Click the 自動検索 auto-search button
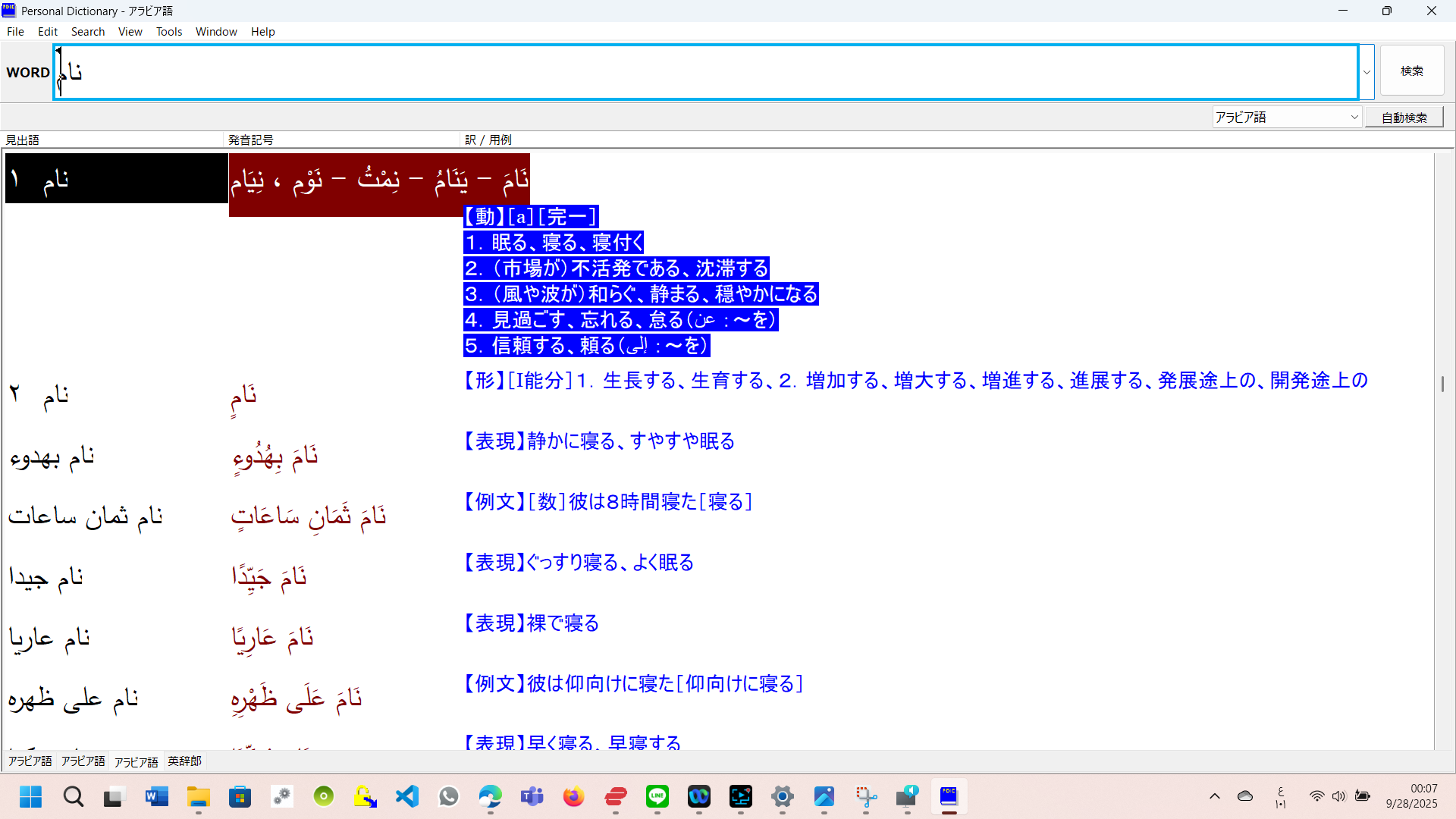Screen dimensions: 1456x819 click(x=1404, y=118)
